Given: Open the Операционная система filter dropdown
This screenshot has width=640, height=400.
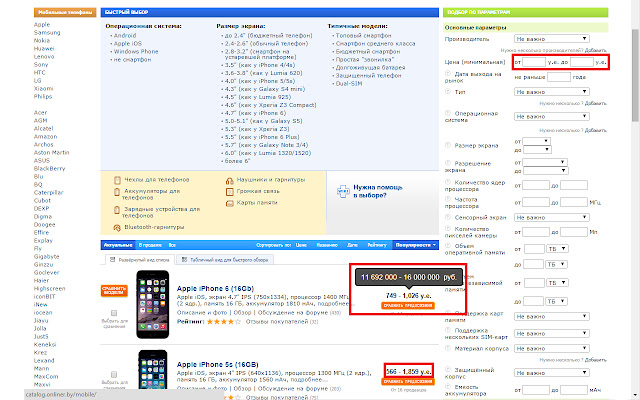Looking at the screenshot, I should click(551, 116).
